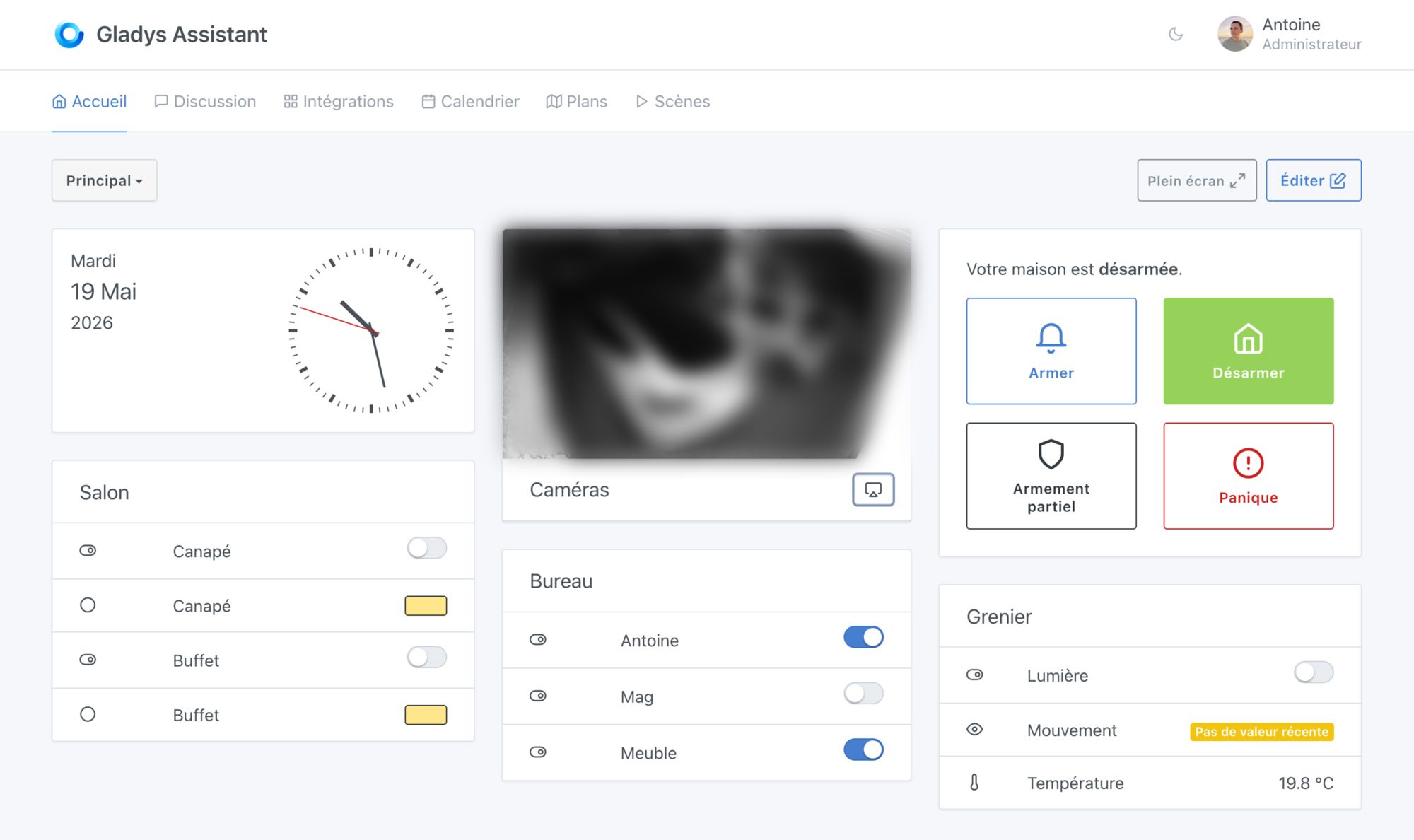
Task: Enable the Mag toggle in Bureau
Action: click(863, 693)
